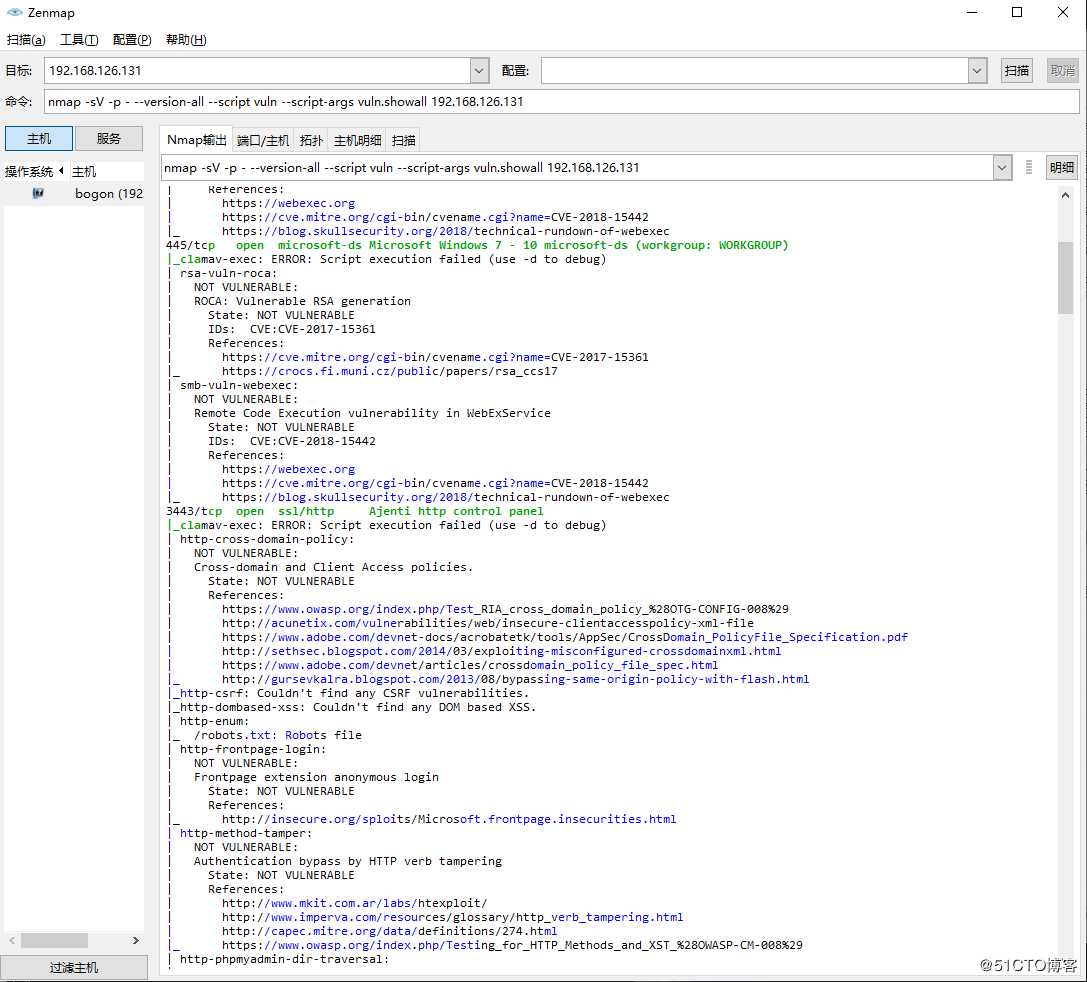
Task: Click the acunetix insecure-clientaccesspolicy URL
Action: (487, 623)
